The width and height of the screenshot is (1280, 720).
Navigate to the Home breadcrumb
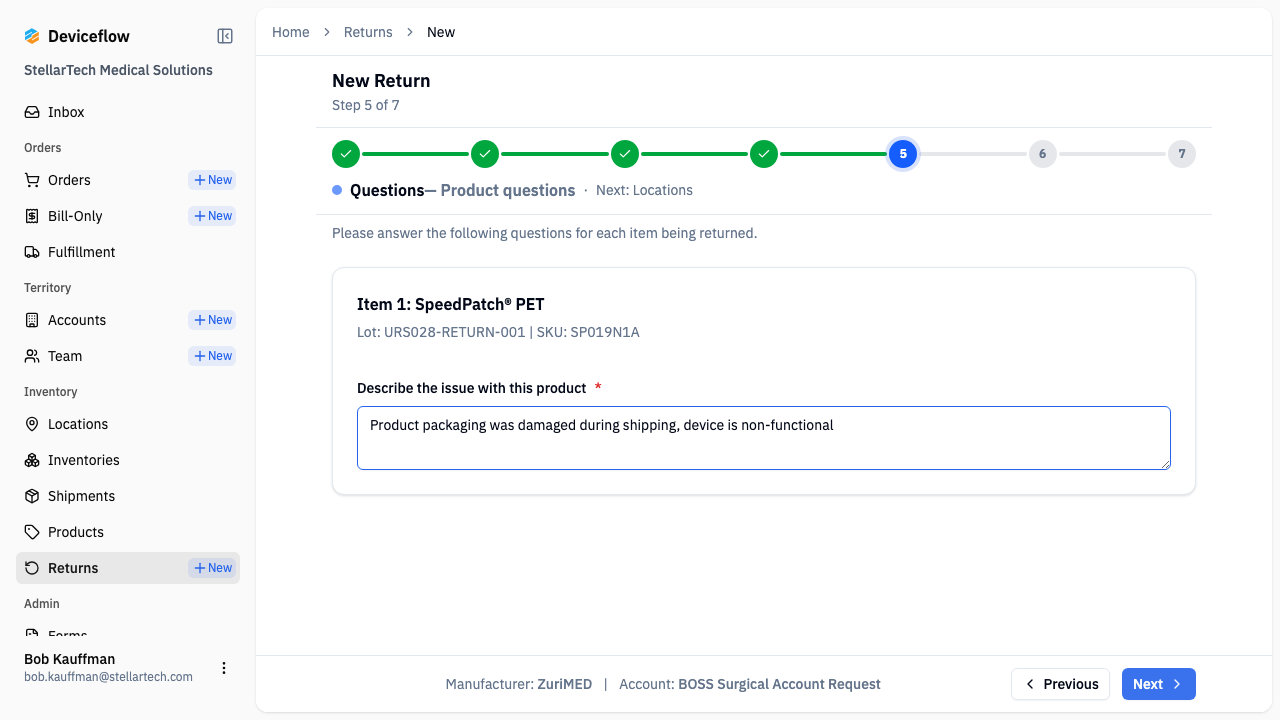pos(291,32)
